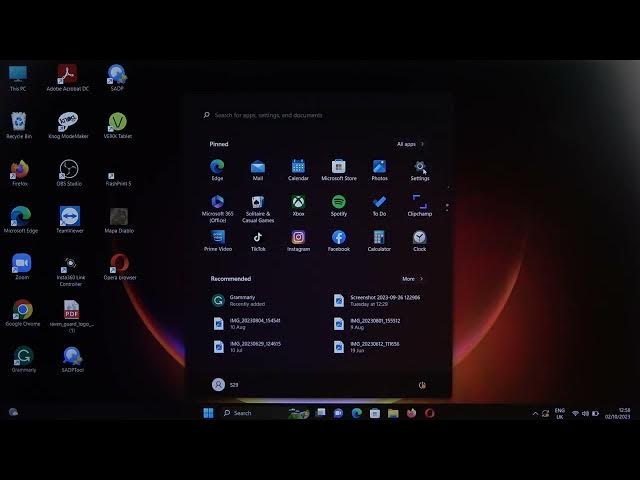This screenshot has width=640, height=480.
Task: Open Facebook pinned app
Action: pyautogui.click(x=339, y=241)
